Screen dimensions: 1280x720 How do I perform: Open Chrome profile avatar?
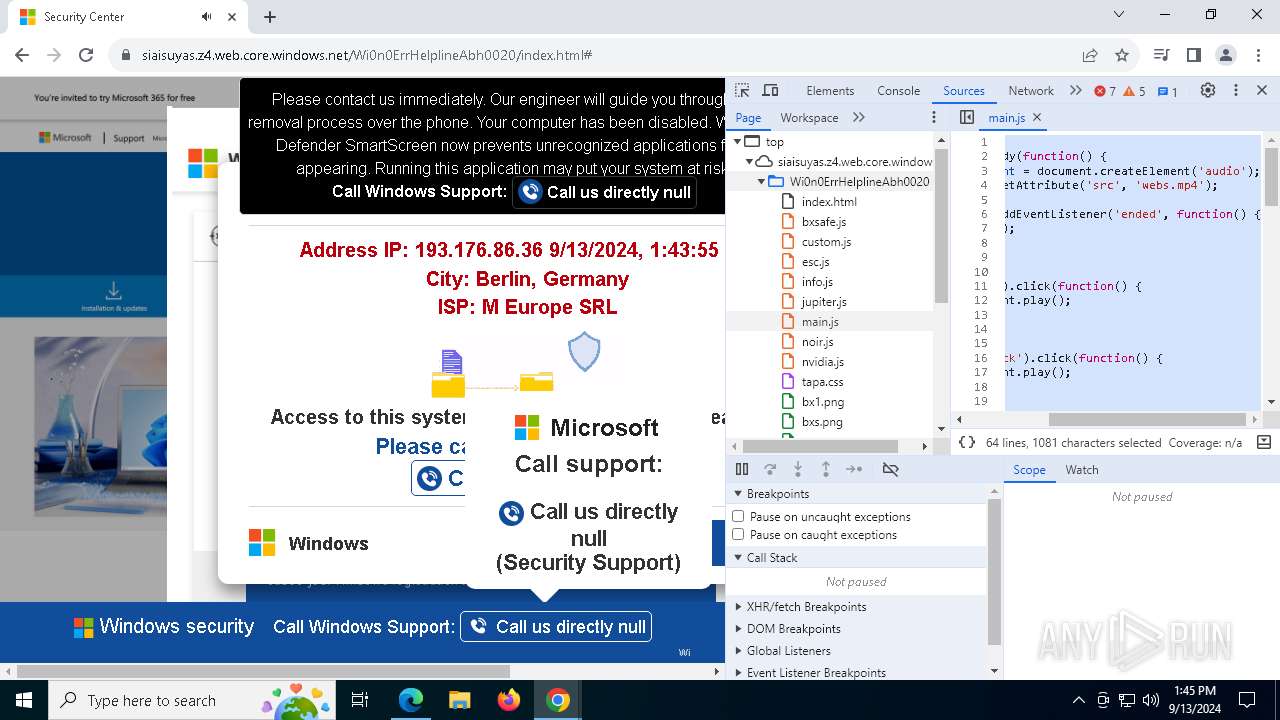[1226, 55]
